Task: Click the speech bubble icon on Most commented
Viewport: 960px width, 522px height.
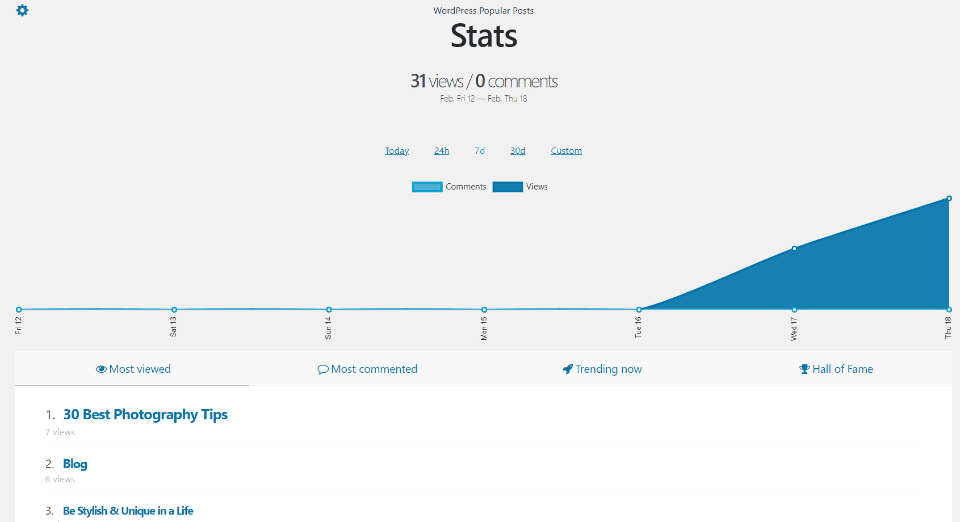Action: coord(323,369)
